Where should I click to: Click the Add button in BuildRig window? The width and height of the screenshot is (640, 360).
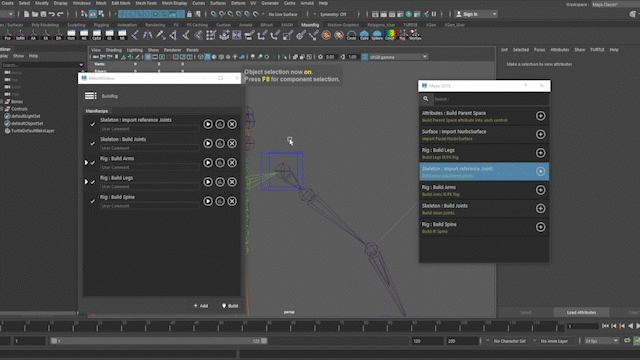pyautogui.click(x=201, y=306)
